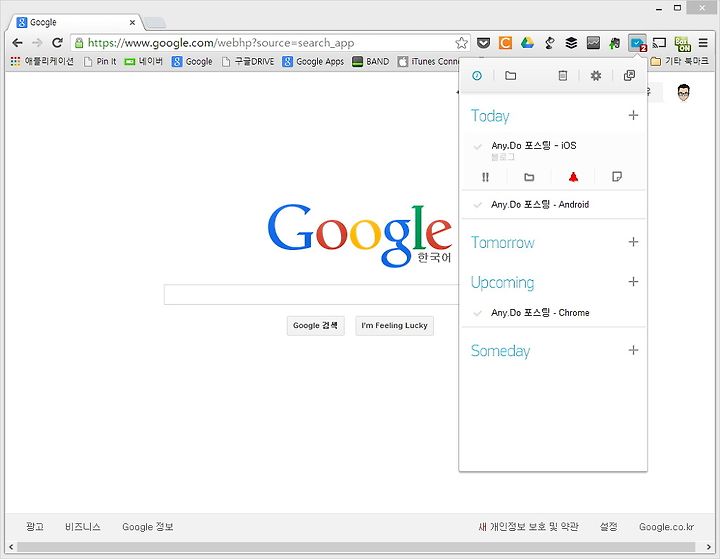This screenshot has height=559, width=720.
Task: Open the Chrome hamburger menu
Action: (703, 43)
